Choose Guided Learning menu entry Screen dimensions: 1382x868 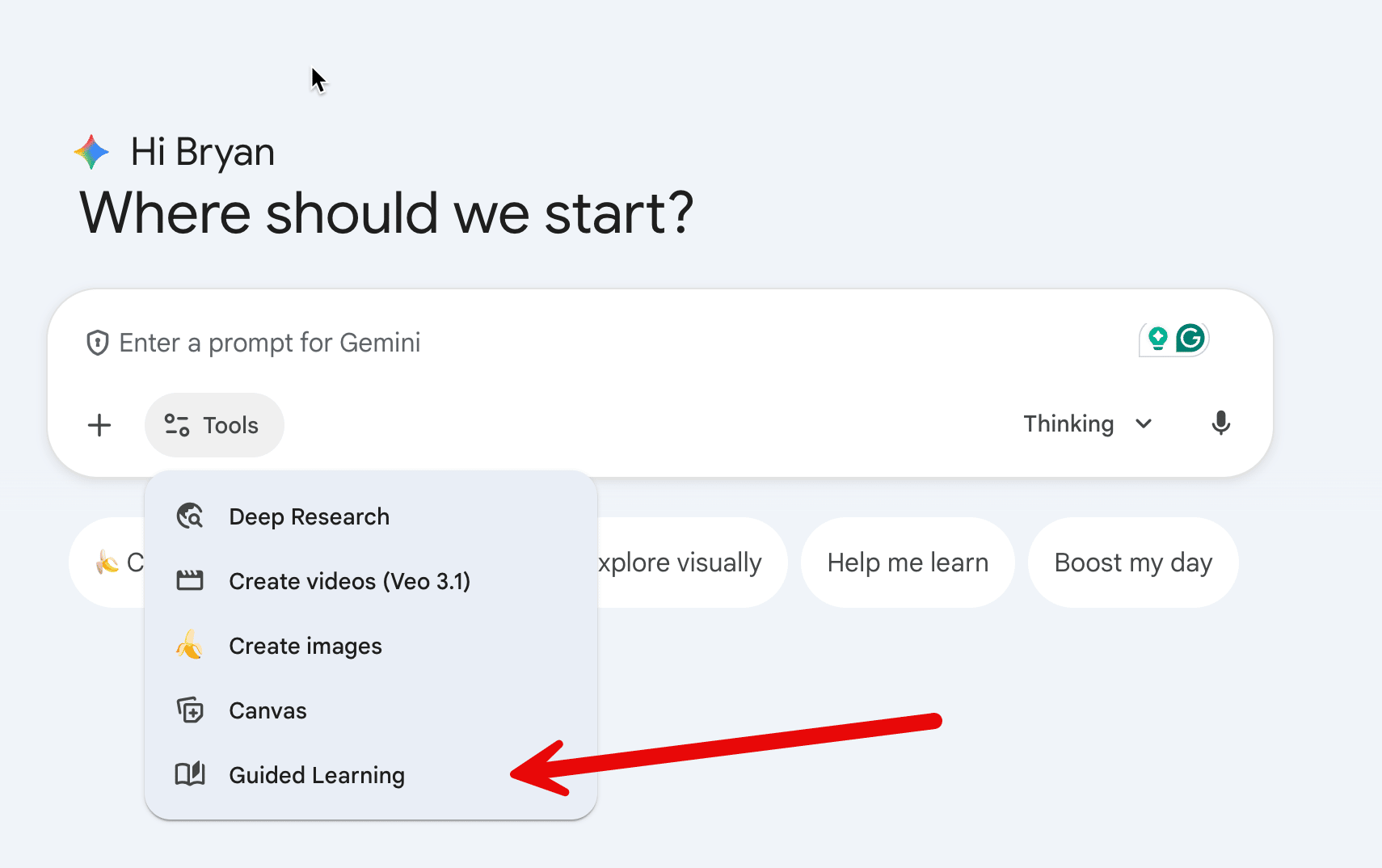coord(317,776)
